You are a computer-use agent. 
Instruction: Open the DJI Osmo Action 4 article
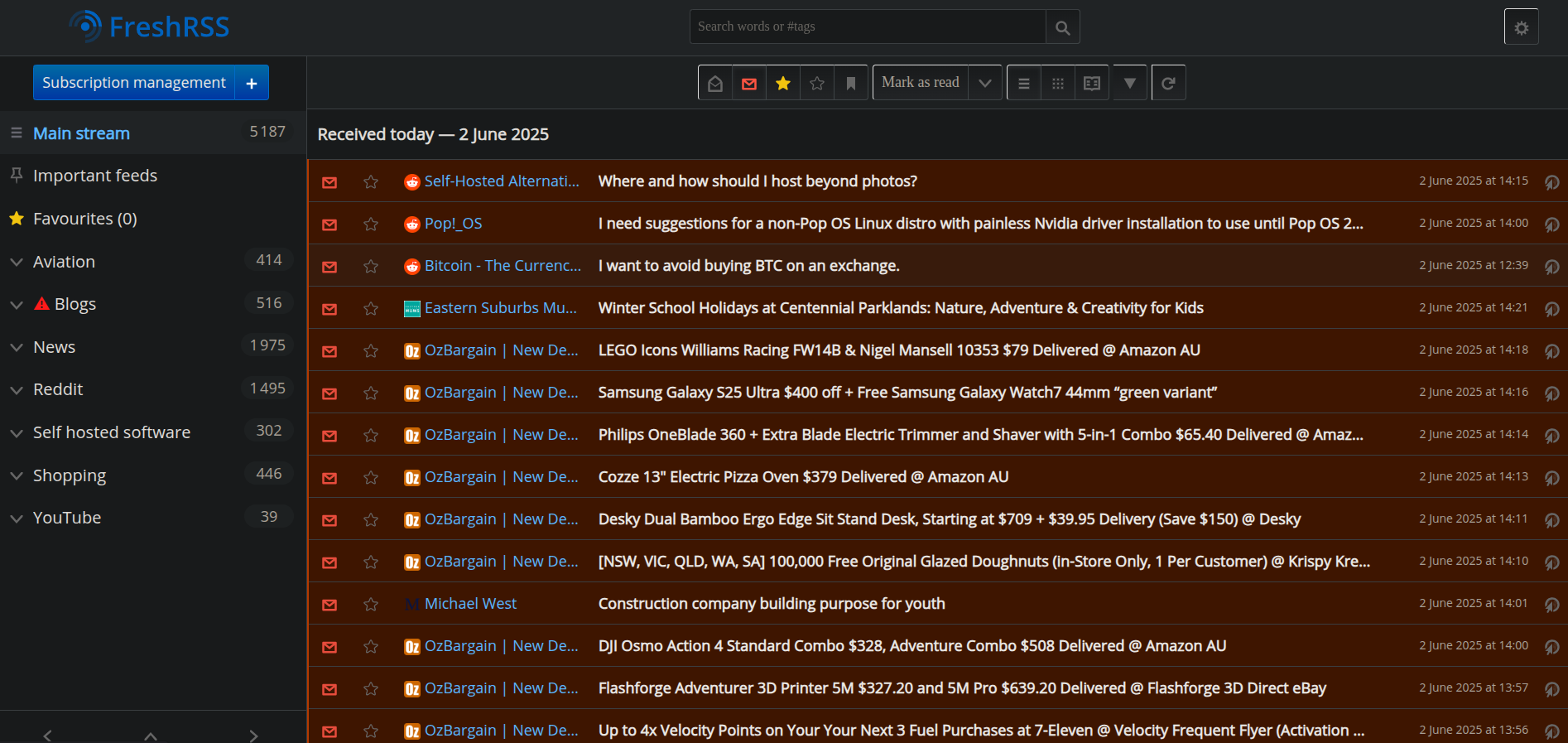[912, 645]
